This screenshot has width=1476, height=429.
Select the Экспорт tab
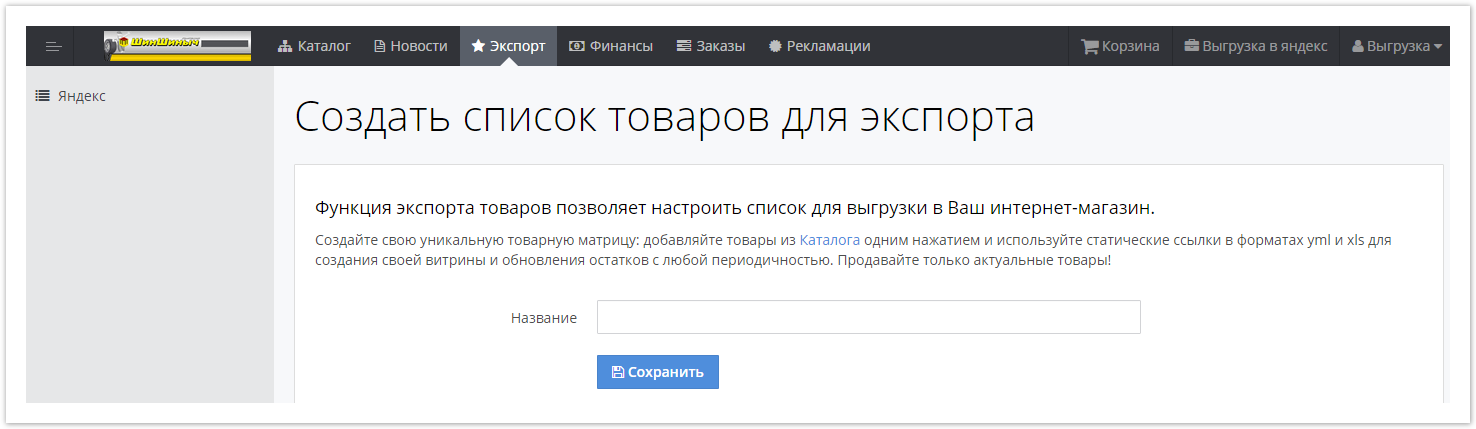point(508,46)
